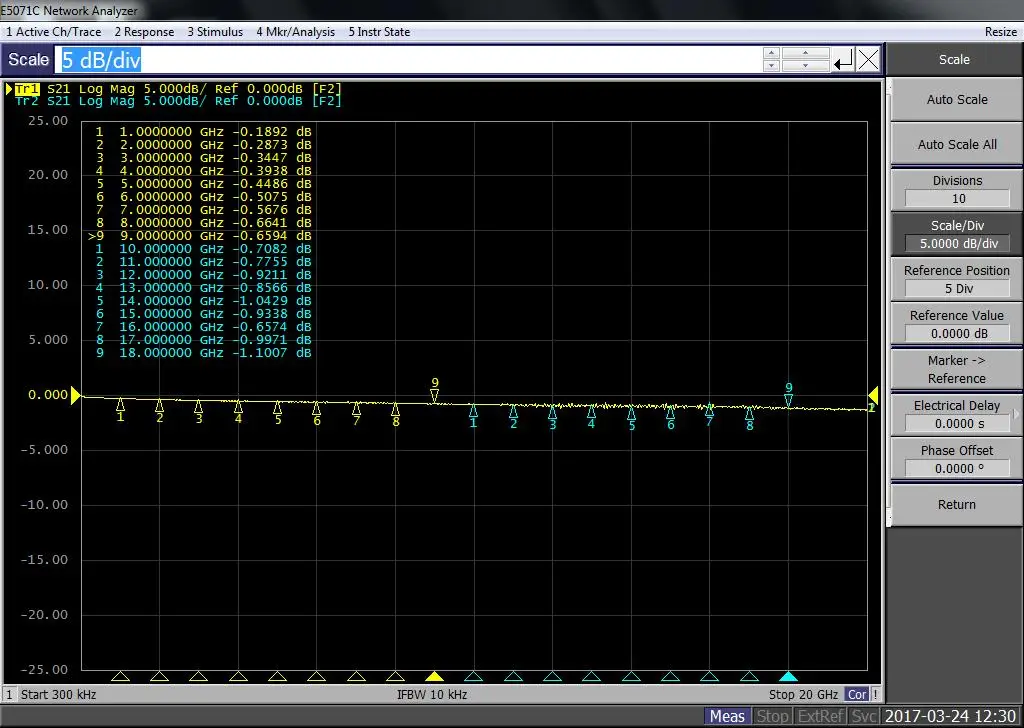The height and width of the screenshot is (728, 1024).
Task: Click the yellow reference position arrow at the graph's left edge
Action: tap(75, 395)
